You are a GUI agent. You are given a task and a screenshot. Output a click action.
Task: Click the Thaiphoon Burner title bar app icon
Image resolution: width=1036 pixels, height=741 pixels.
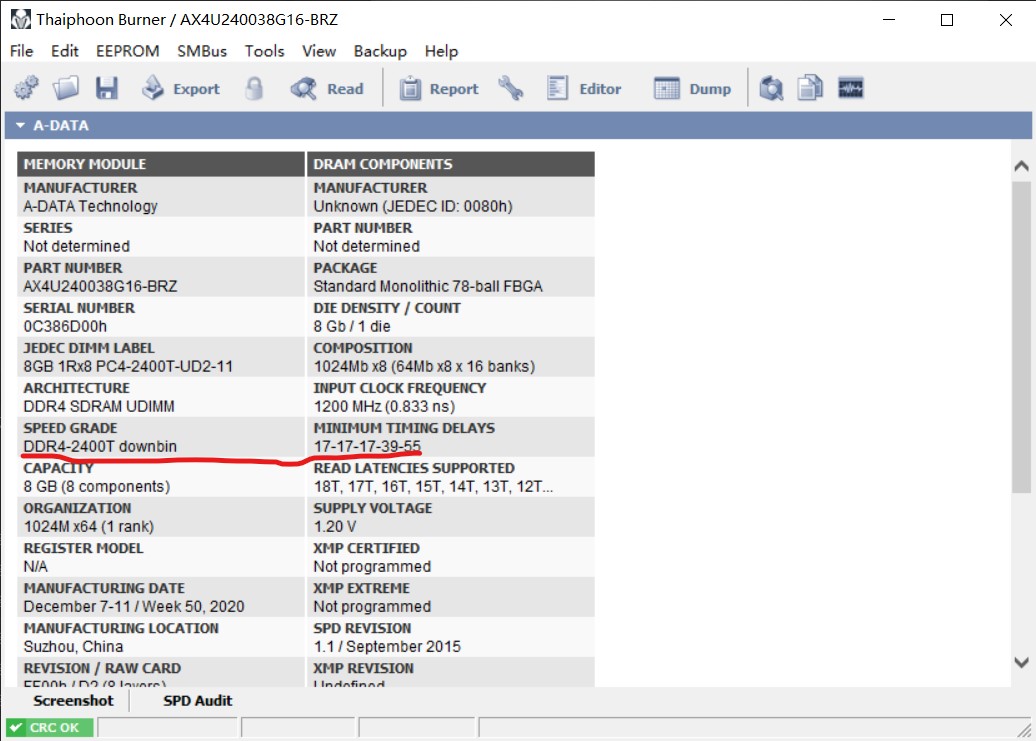20,19
